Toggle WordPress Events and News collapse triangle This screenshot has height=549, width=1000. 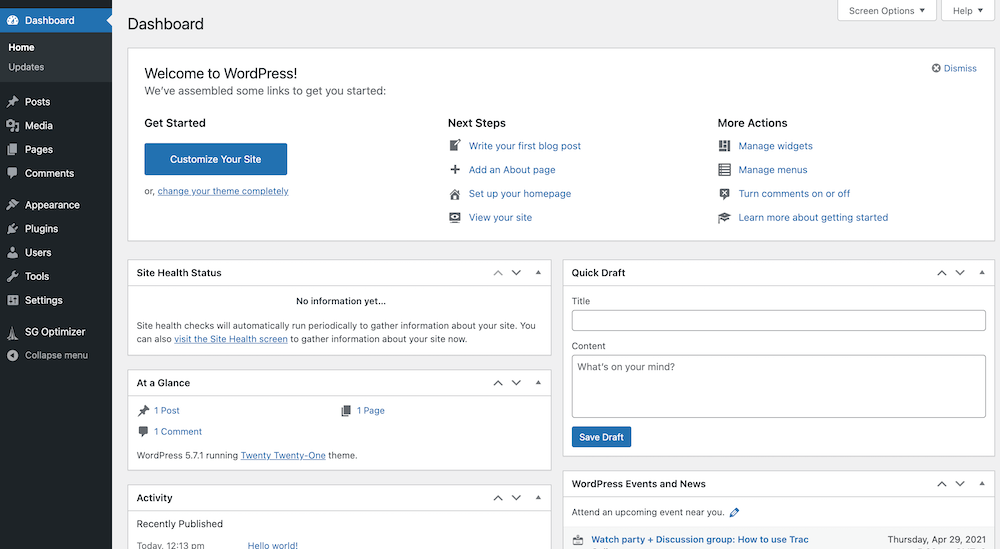[982, 483]
